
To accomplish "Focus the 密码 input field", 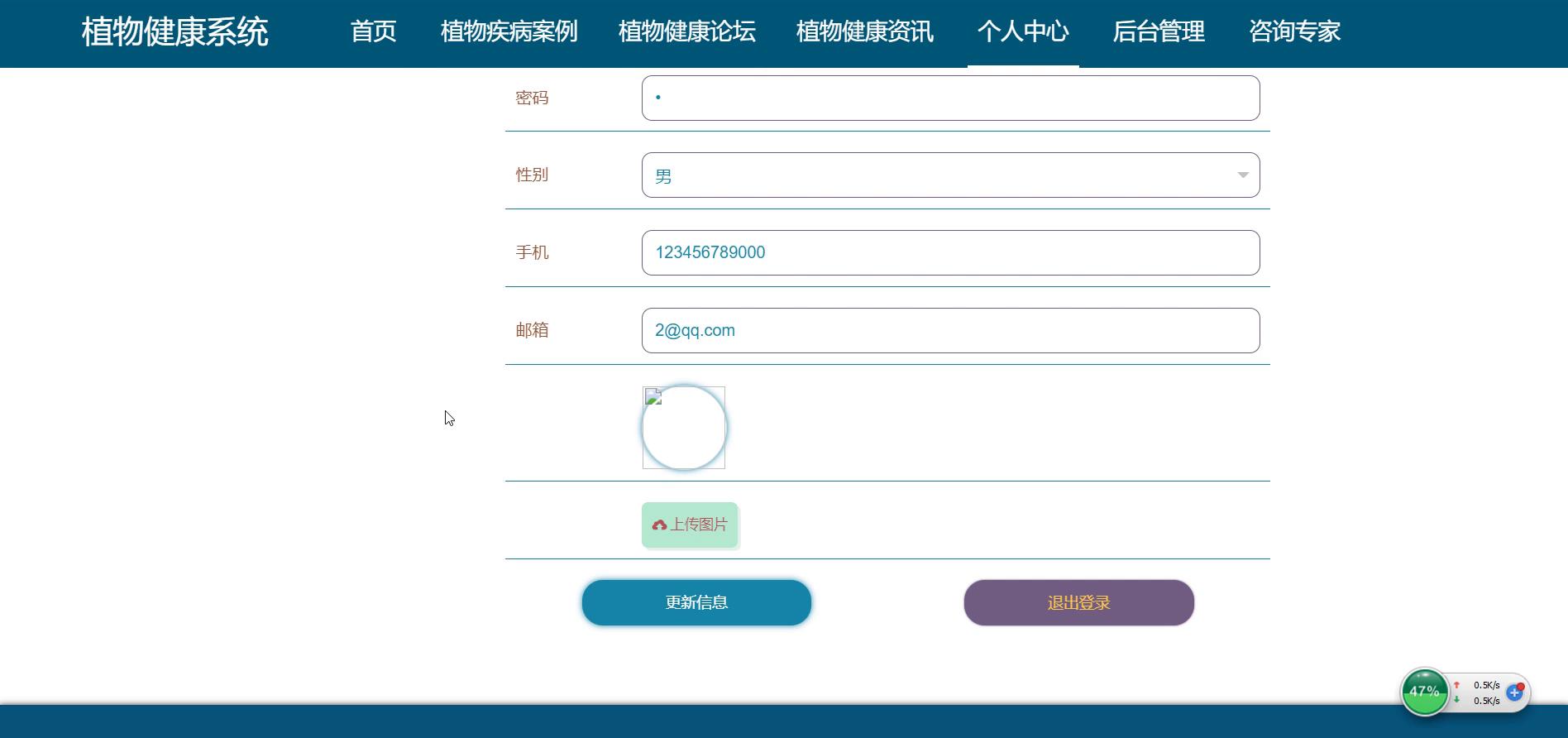I will tap(950, 98).
